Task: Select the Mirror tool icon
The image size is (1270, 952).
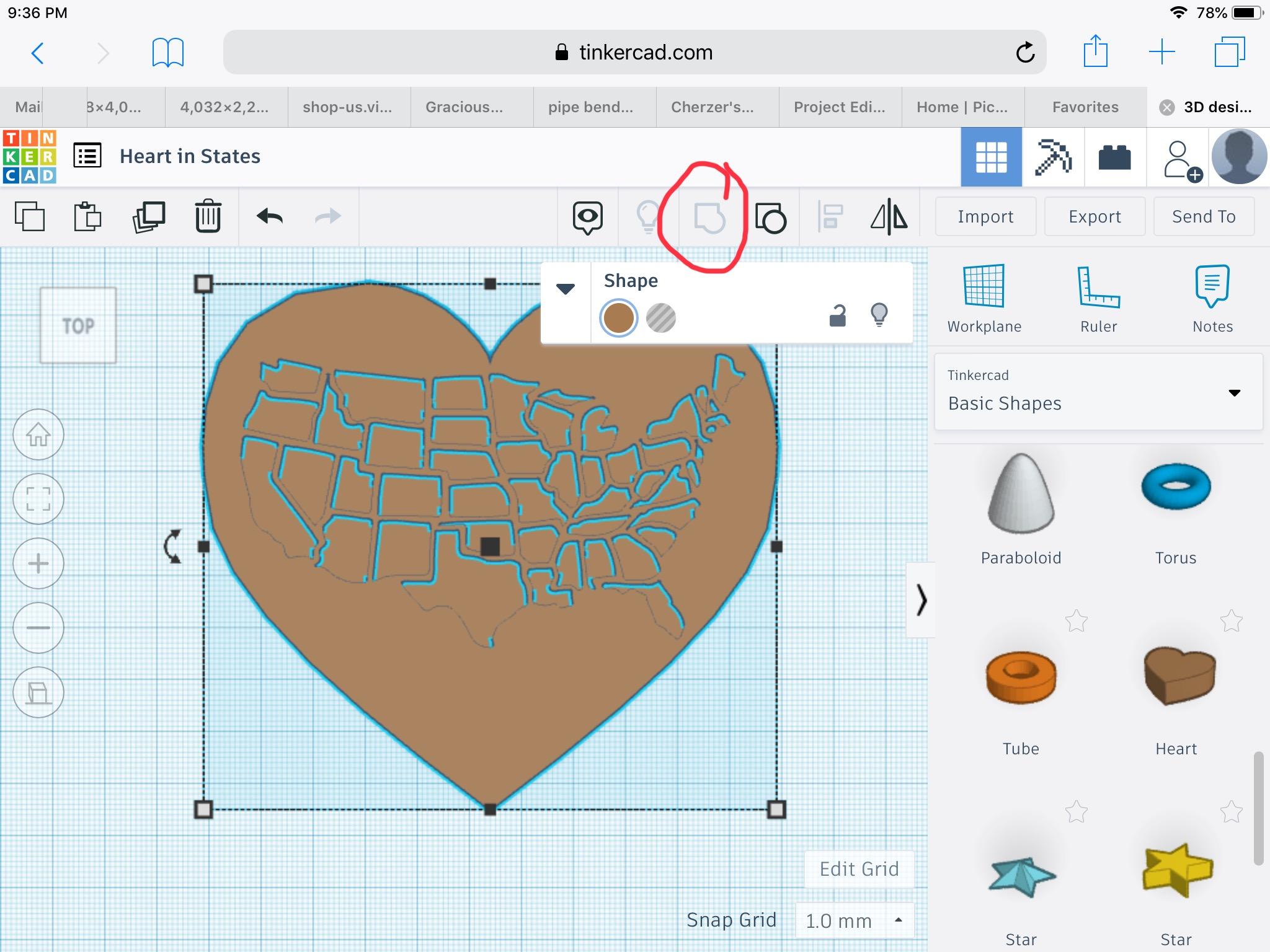Action: coord(889,217)
